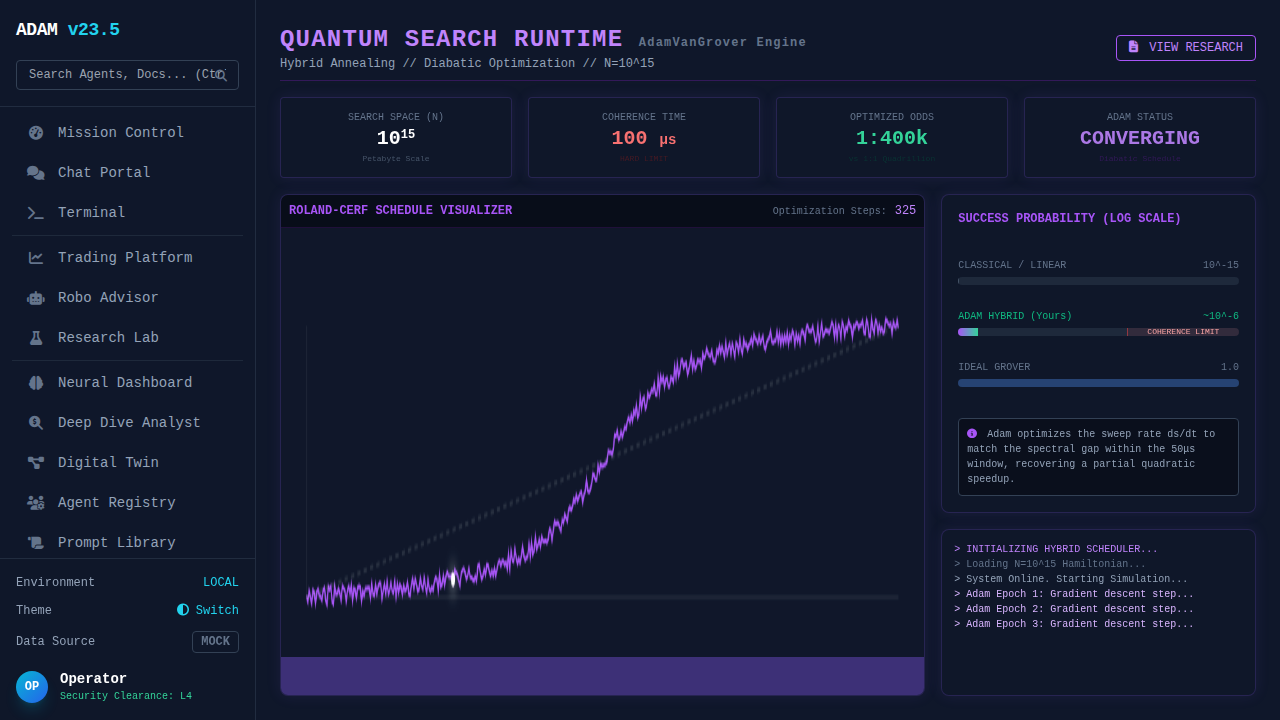Open the Operator profile avatar

[x=32, y=687]
